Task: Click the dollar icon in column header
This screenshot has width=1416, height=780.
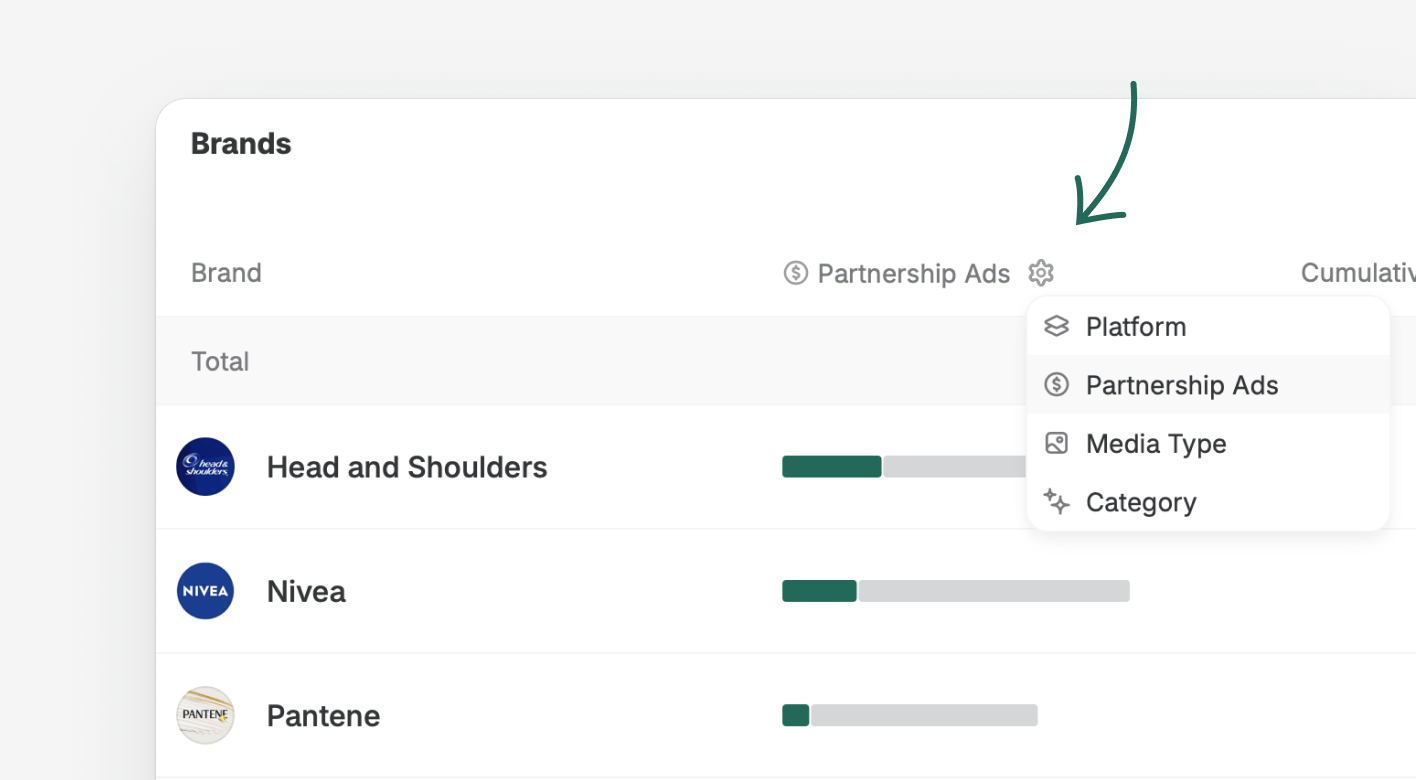Action: (x=795, y=273)
